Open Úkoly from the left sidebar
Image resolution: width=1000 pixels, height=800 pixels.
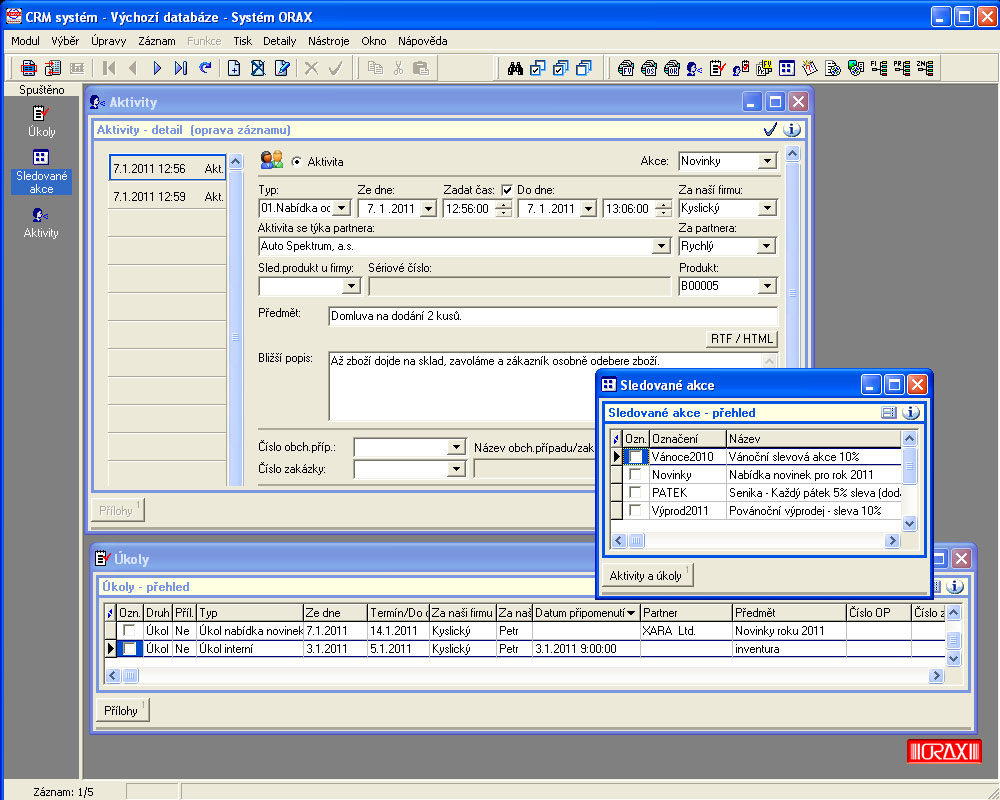(x=41, y=121)
